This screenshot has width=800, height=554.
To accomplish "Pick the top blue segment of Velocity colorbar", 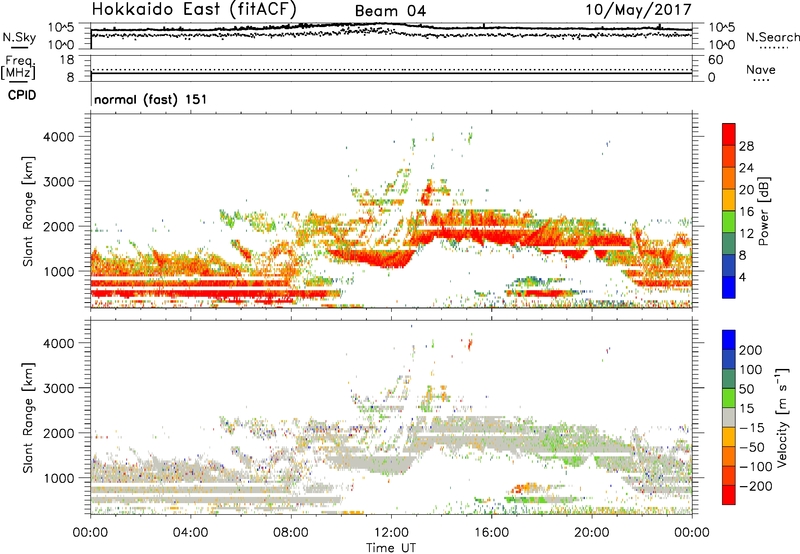I will 729,340.
